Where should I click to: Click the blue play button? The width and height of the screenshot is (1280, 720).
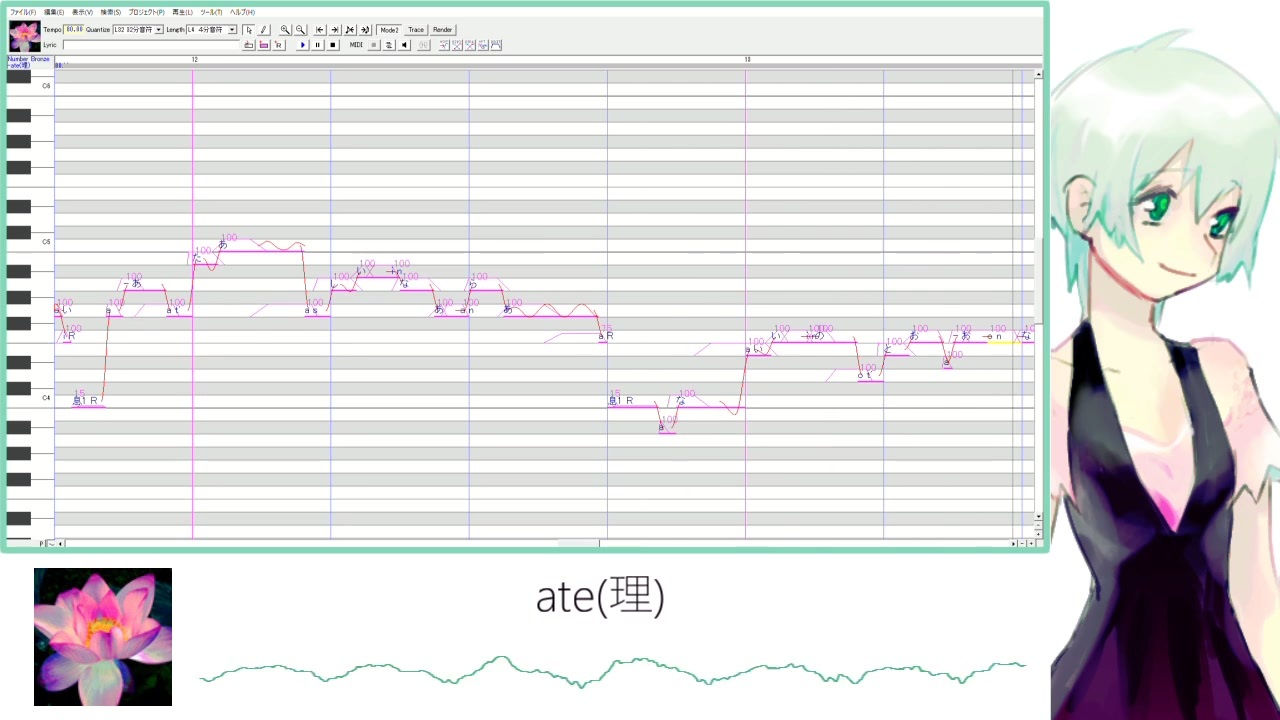[303, 45]
